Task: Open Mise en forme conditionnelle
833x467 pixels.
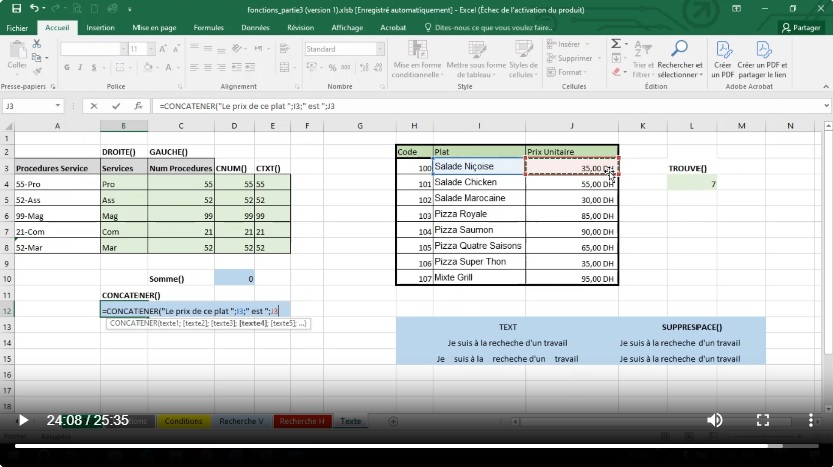Action: 418,59
